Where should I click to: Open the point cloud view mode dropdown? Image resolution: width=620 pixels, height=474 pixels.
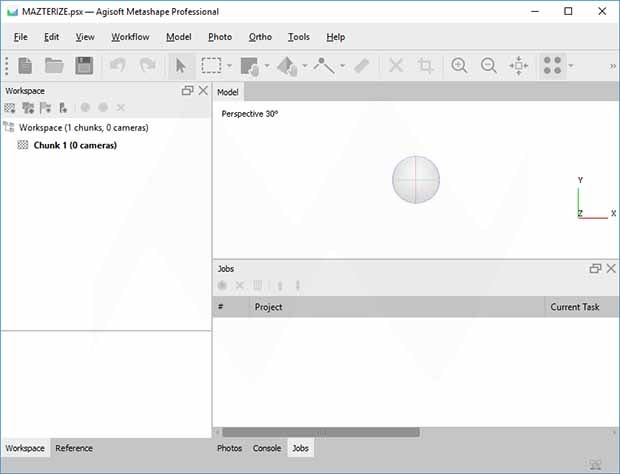point(571,66)
